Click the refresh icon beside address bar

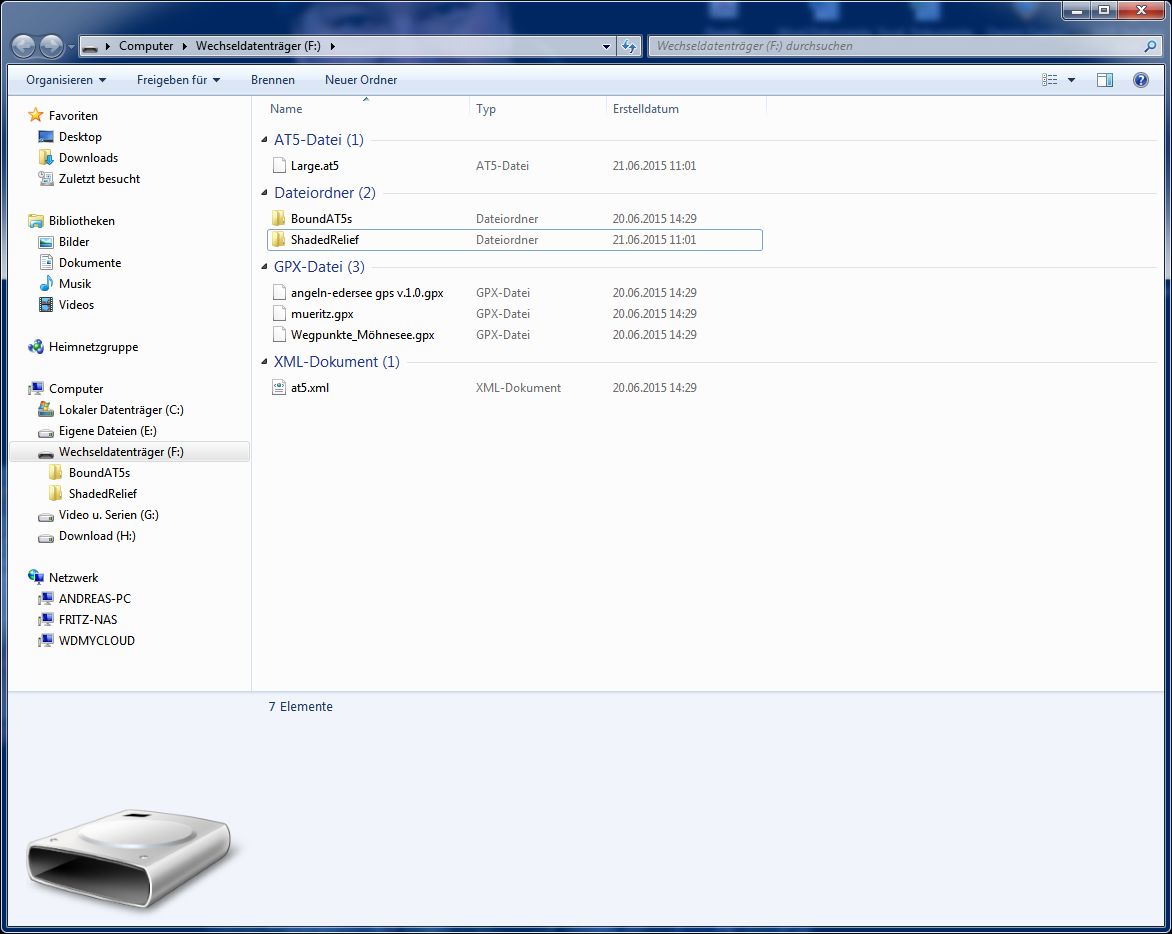pos(629,46)
